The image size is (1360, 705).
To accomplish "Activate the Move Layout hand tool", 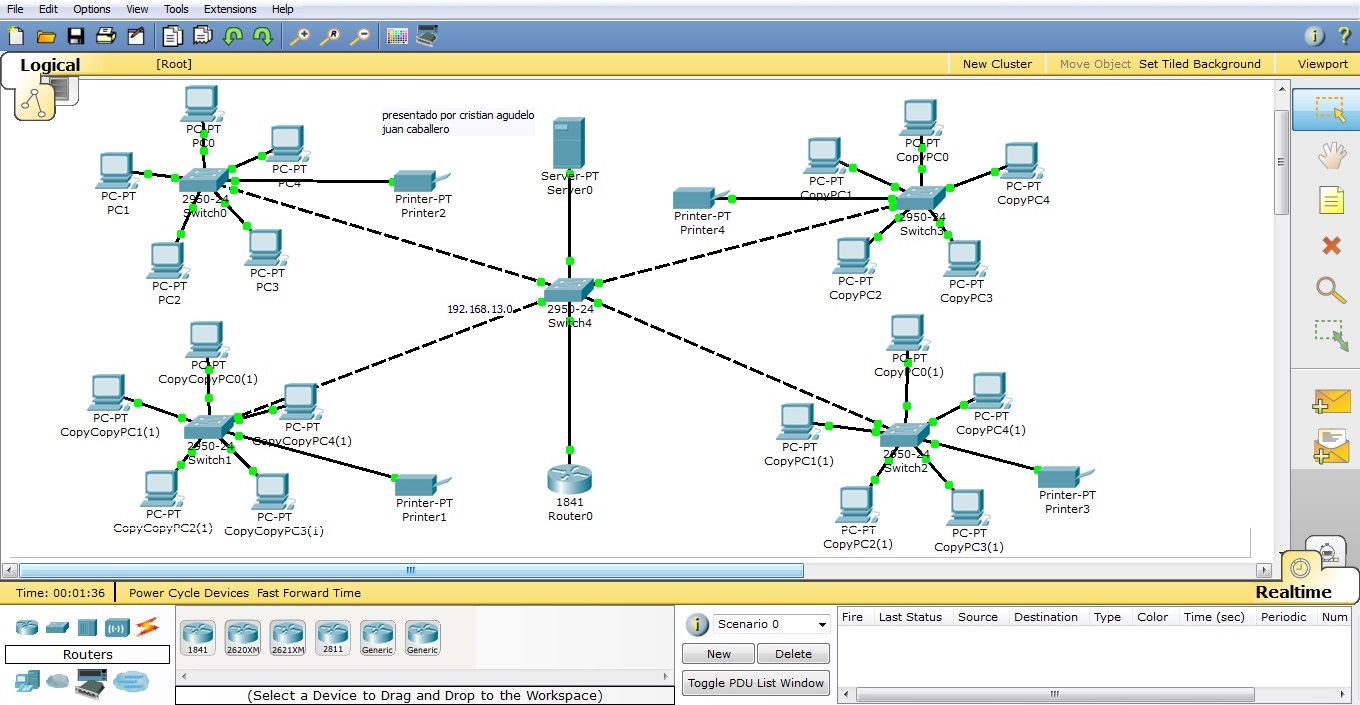I will point(1330,155).
